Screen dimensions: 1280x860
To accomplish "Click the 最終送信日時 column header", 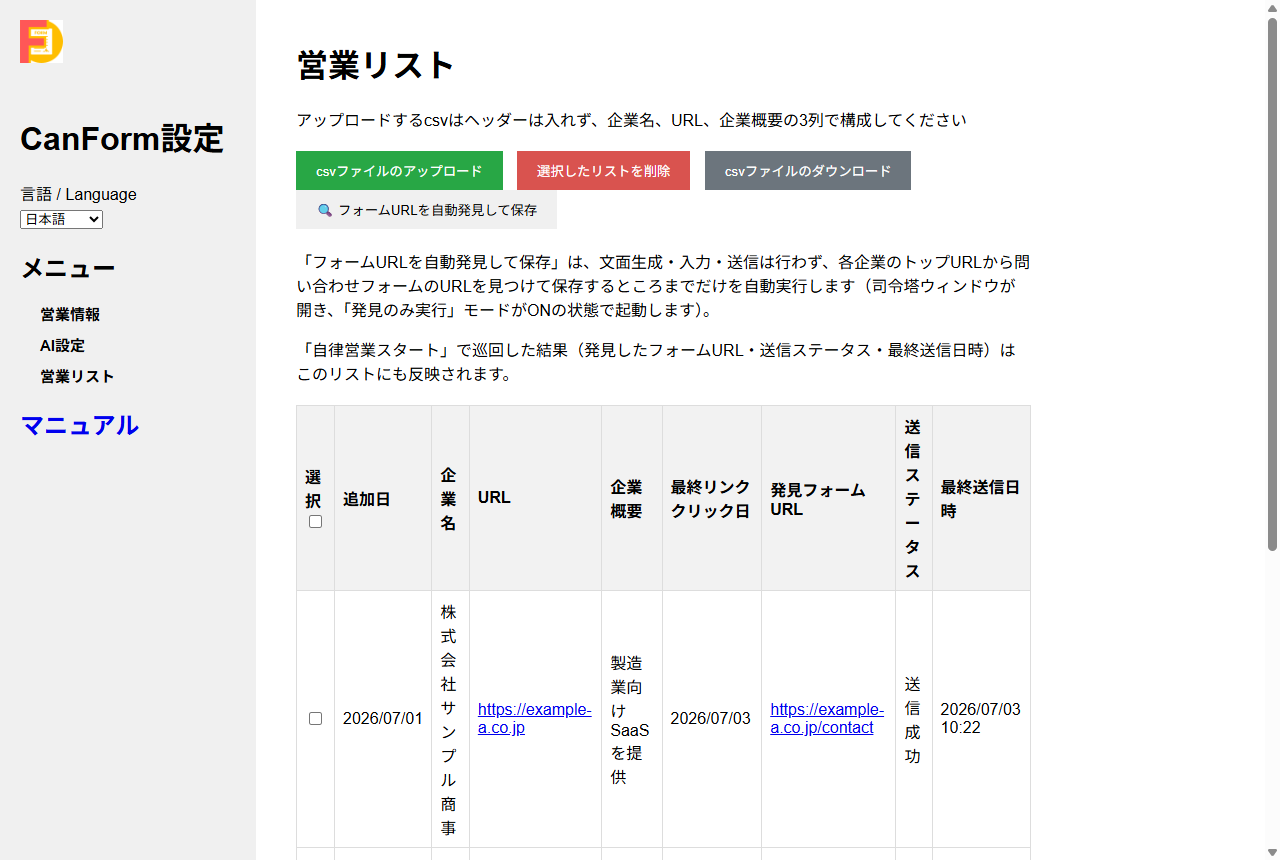I will 981,498.
